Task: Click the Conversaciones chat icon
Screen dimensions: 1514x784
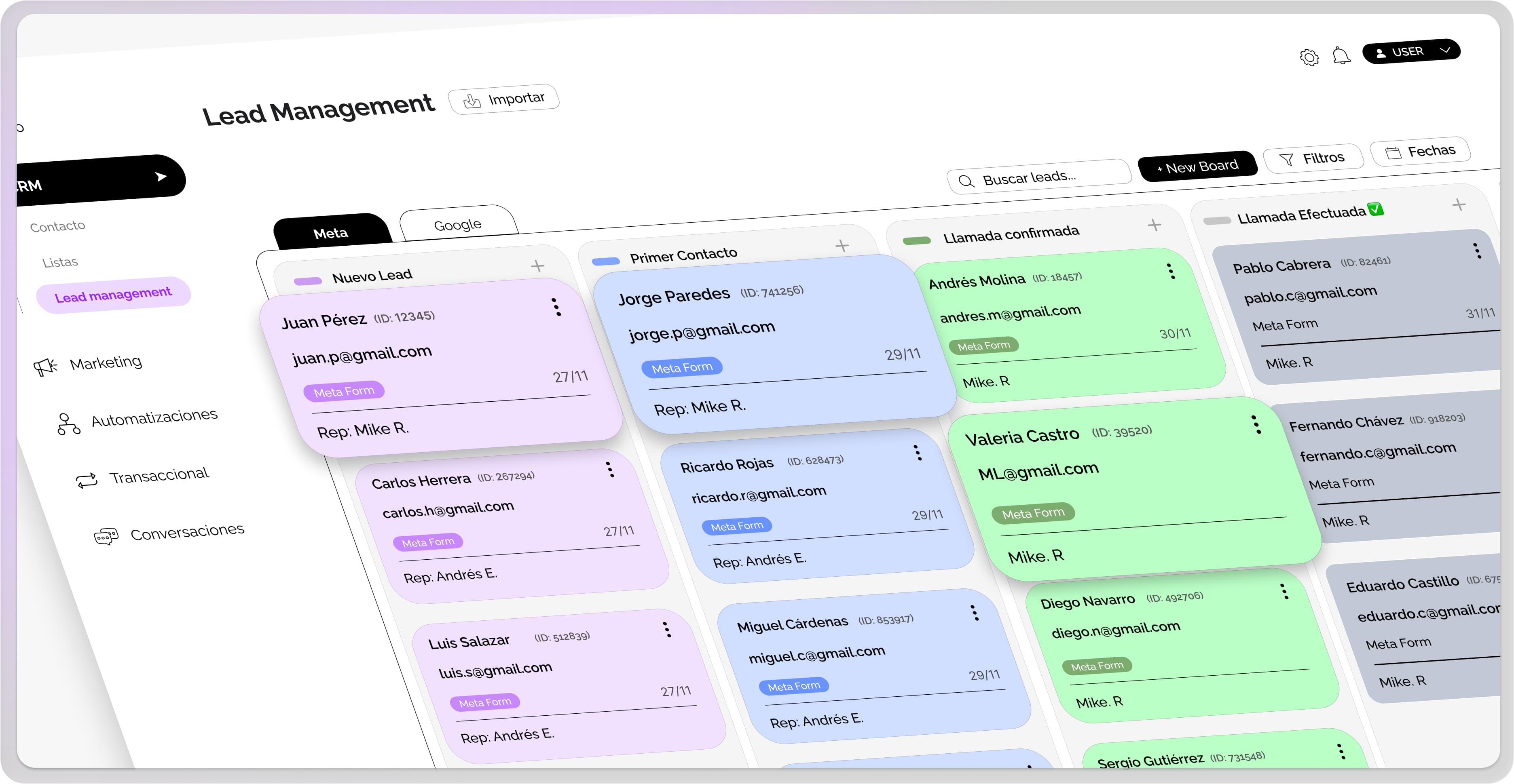Action: pyautogui.click(x=106, y=536)
